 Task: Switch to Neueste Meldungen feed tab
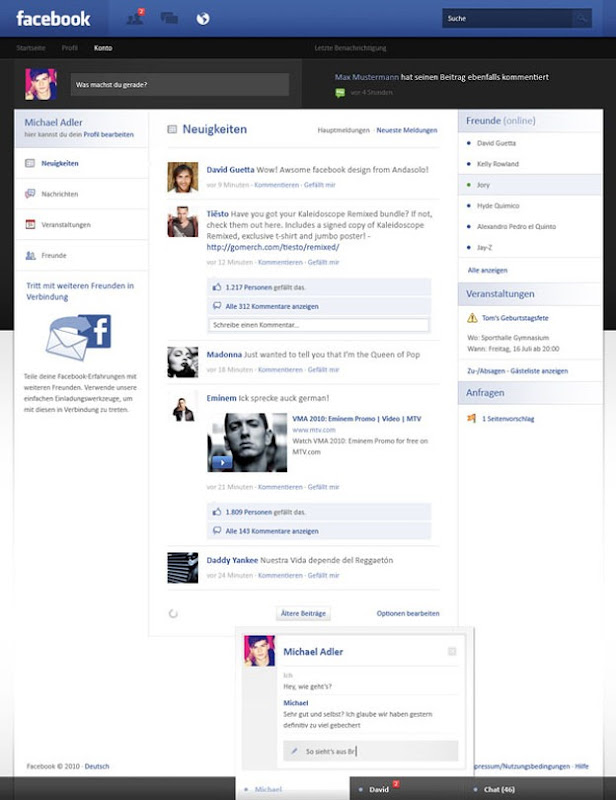[407, 130]
